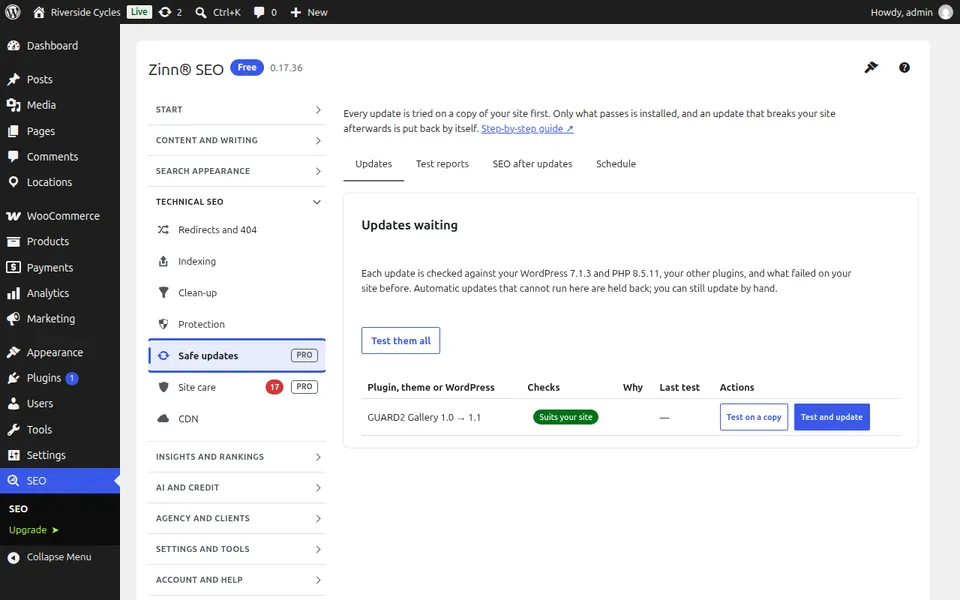Expand Agency and Clients section
The width and height of the screenshot is (960, 600).
tap(237, 518)
